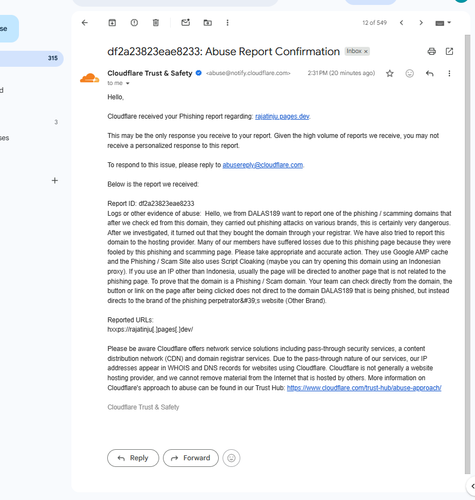Report this message as spam

coord(134,23)
